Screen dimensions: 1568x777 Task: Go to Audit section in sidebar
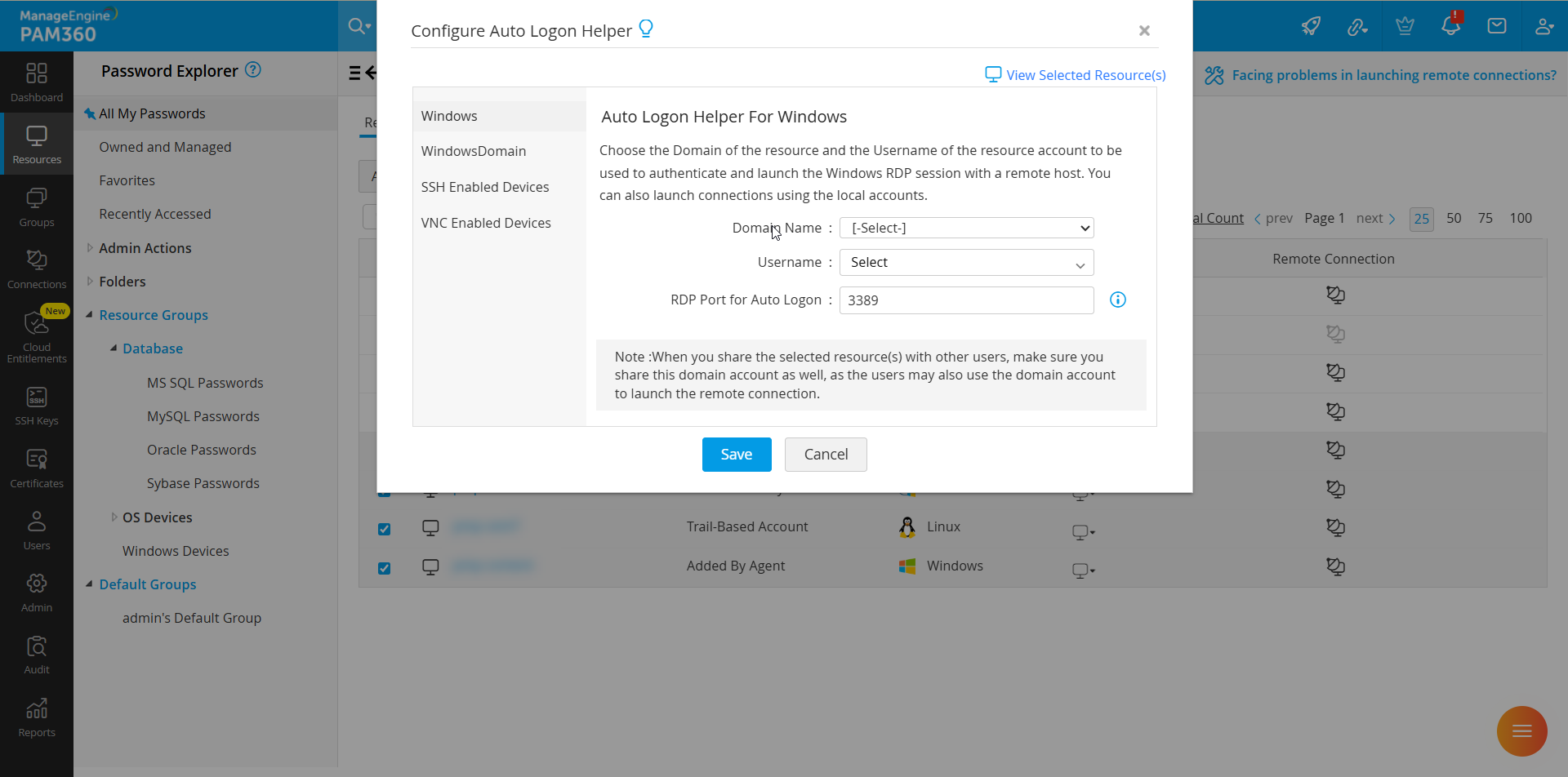tap(37, 655)
